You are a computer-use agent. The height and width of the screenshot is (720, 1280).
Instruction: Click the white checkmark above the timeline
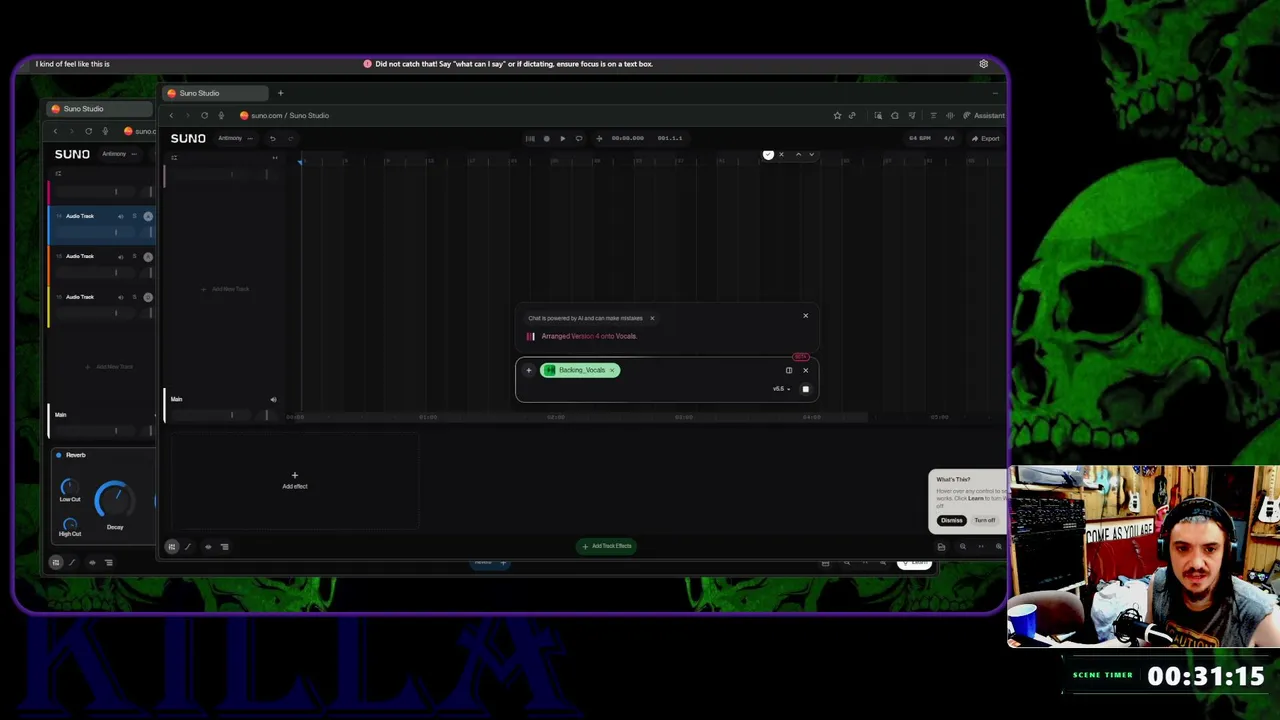tap(768, 154)
